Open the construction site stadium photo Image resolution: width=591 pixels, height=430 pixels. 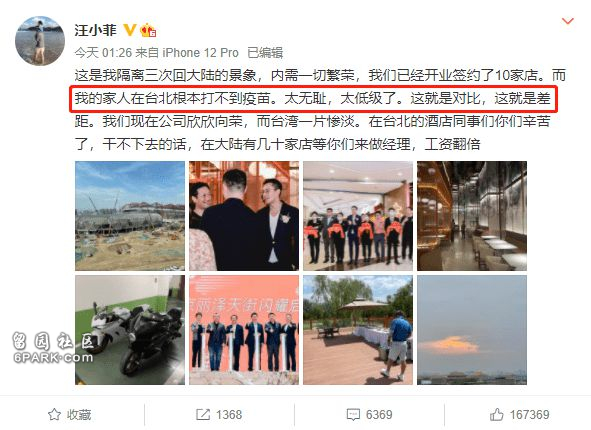pos(130,216)
